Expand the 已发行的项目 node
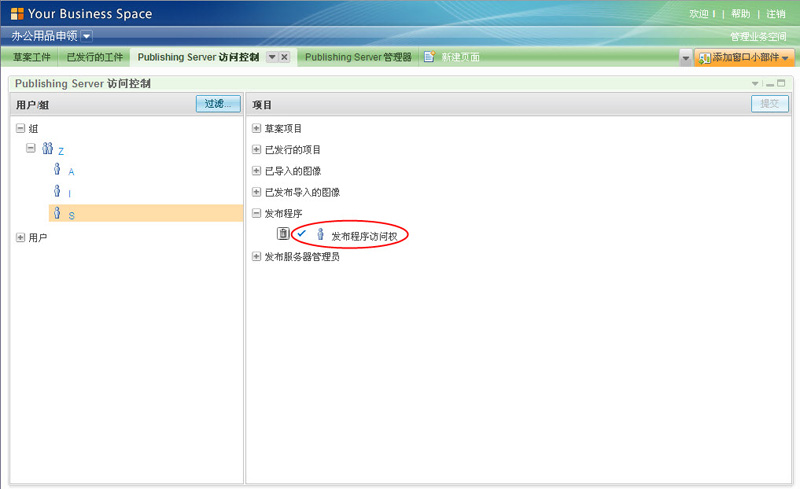The height and width of the screenshot is (489, 800). click(x=257, y=150)
